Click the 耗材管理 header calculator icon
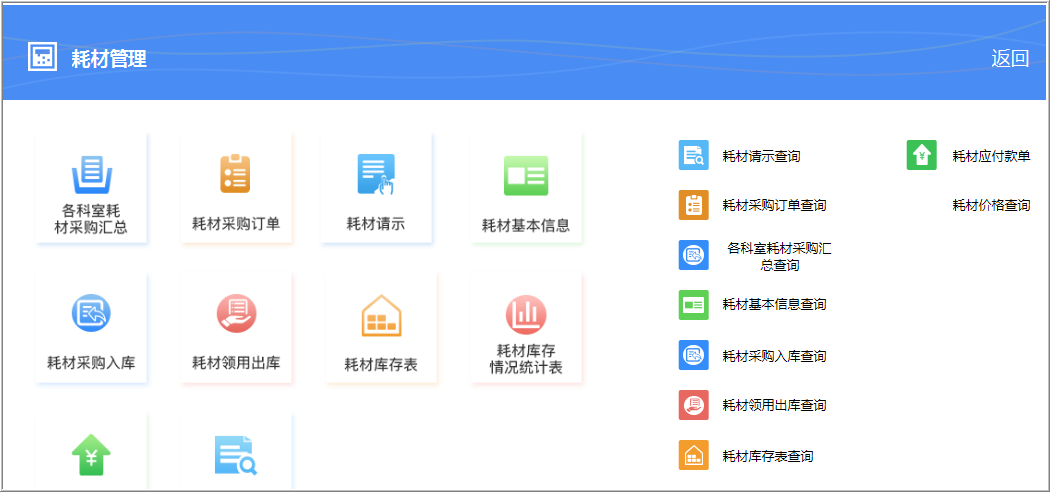Image resolution: width=1050 pixels, height=492 pixels. (42, 56)
